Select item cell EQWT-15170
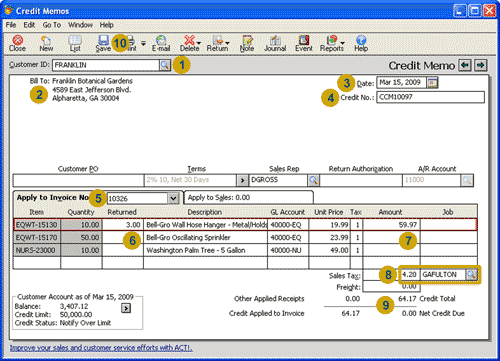 37,237
